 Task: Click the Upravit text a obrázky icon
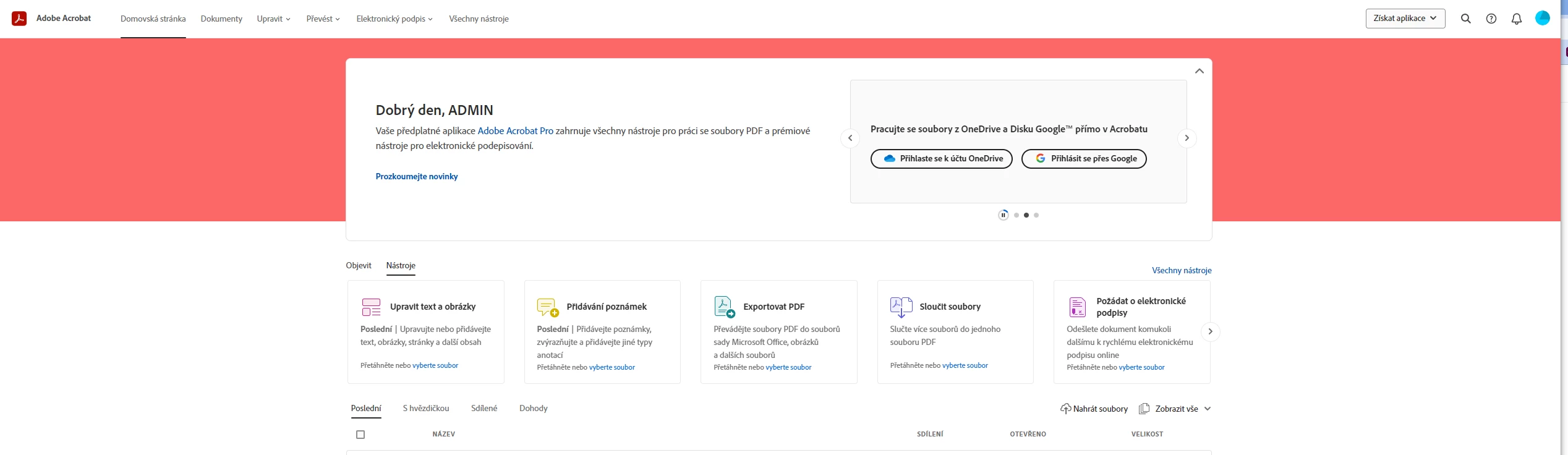(371, 307)
